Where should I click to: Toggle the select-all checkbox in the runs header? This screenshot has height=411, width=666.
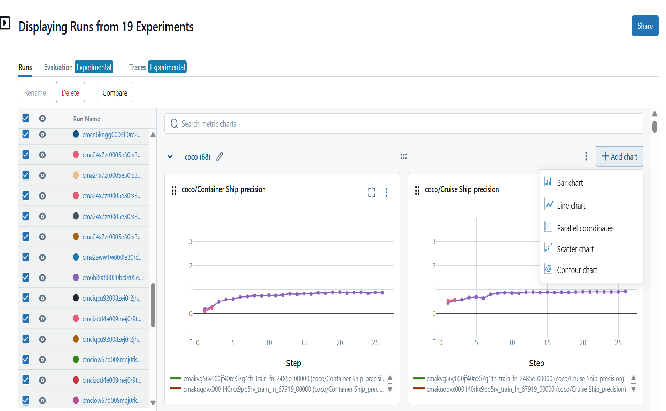[x=26, y=117]
